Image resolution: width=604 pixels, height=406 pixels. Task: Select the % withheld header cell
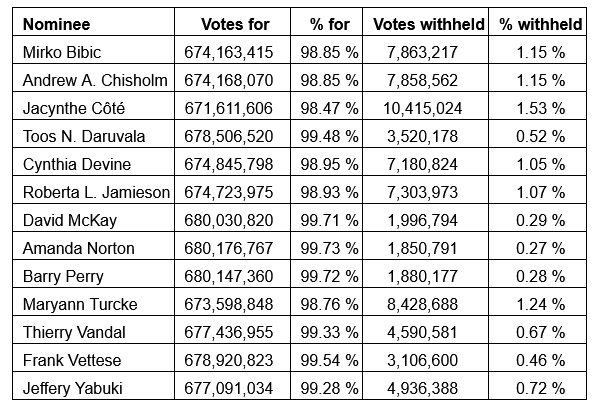coord(541,24)
